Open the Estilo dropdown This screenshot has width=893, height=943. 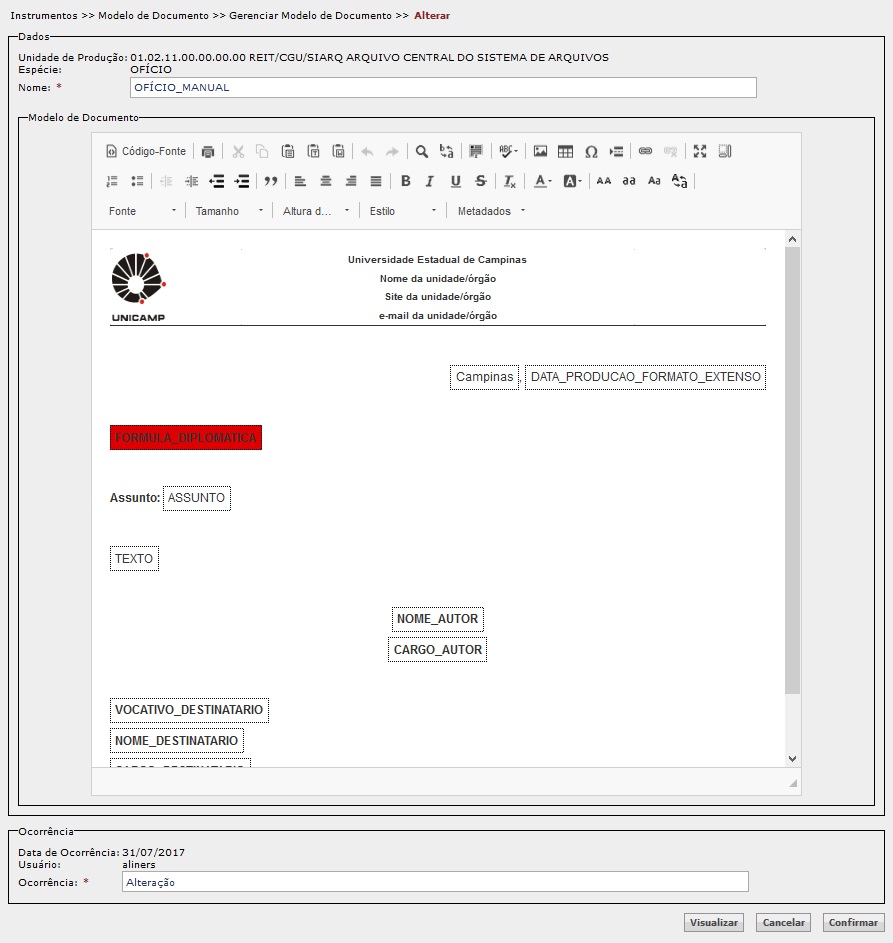(x=403, y=211)
